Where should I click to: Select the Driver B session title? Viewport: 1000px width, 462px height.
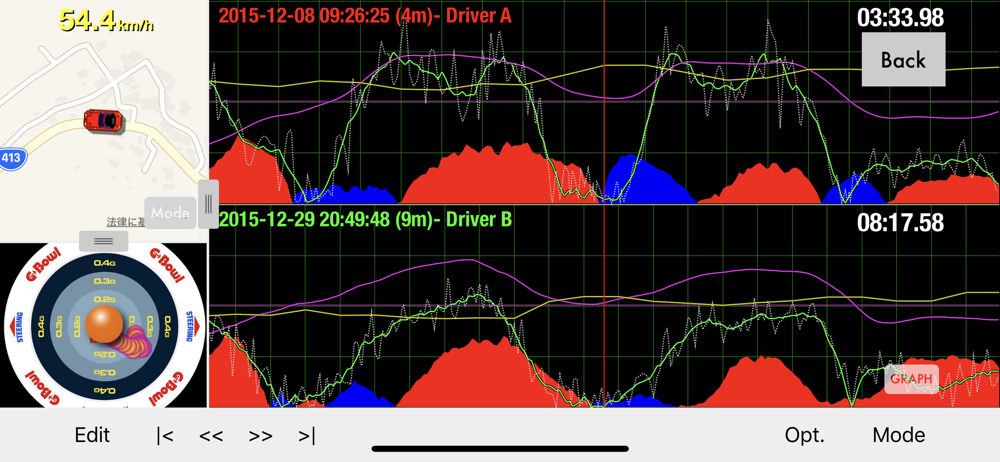[365, 219]
